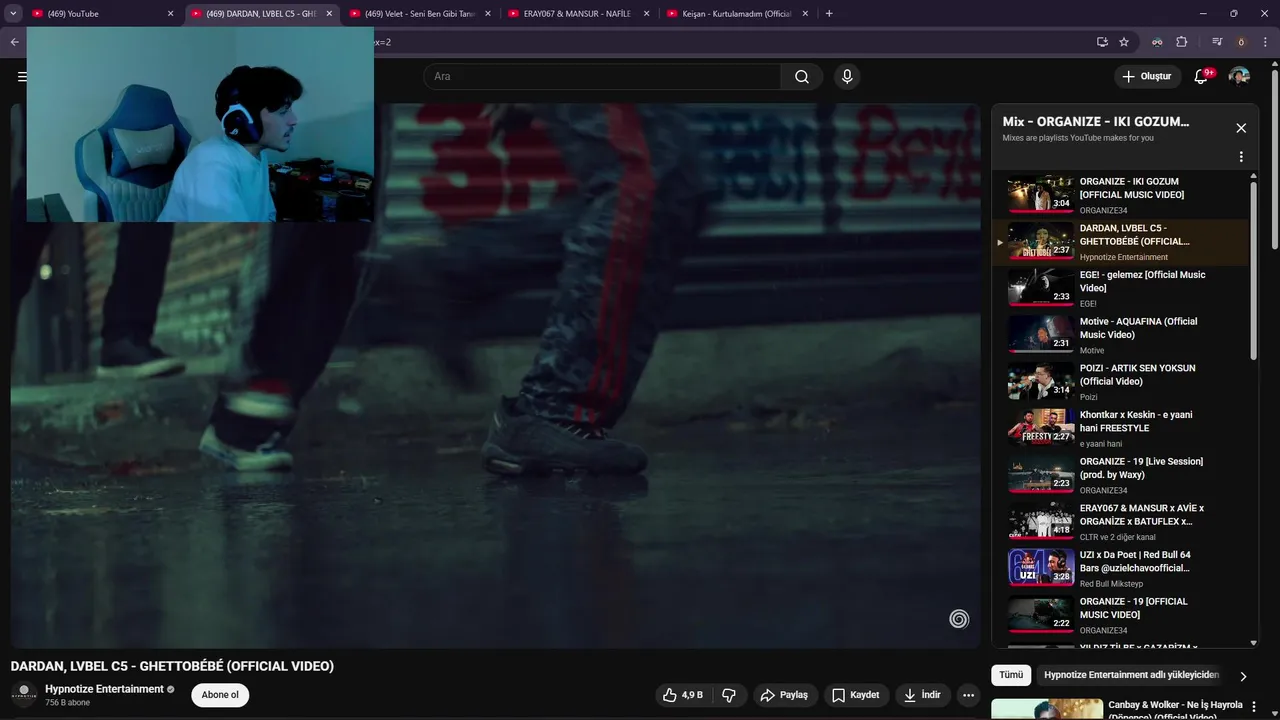Switch to the (469) YouTube tab
Image resolution: width=1280 pixels, height=720 pixels.
[100, 14]
